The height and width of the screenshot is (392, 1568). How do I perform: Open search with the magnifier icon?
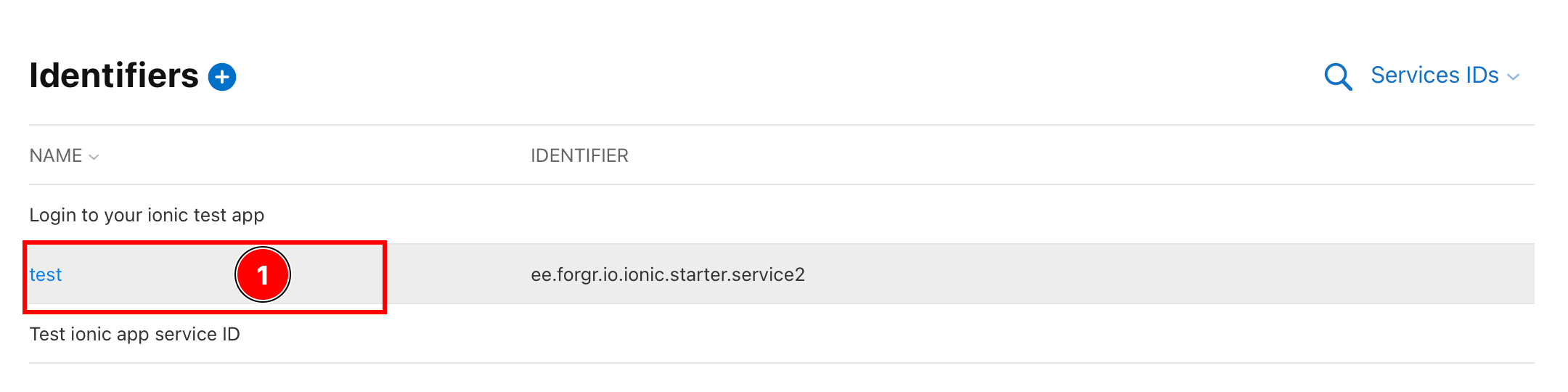pos(1338,76)
